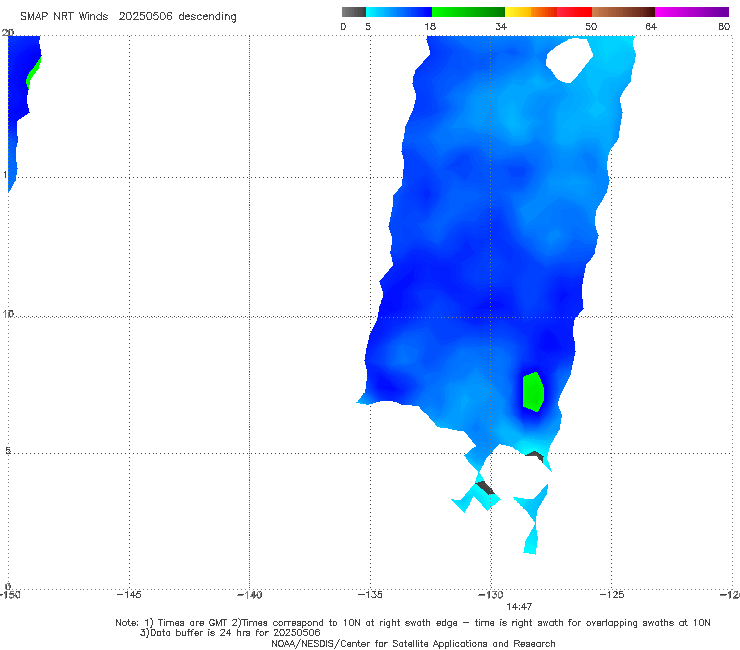The width and height of the screenshot is (740, 650).
Task: Click the large green wind patch near 7N
Action: pyautogui.click(x=533, y=392)
